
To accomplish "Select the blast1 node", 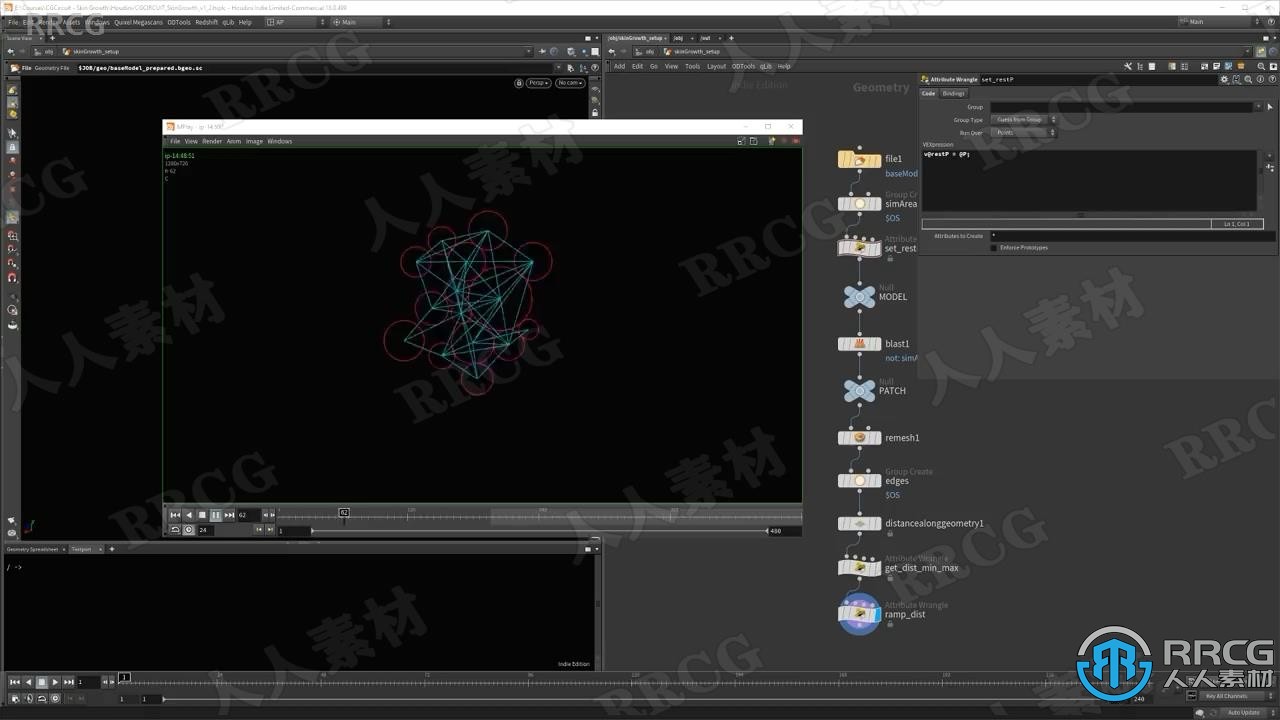I will click(x=859, y=344).
